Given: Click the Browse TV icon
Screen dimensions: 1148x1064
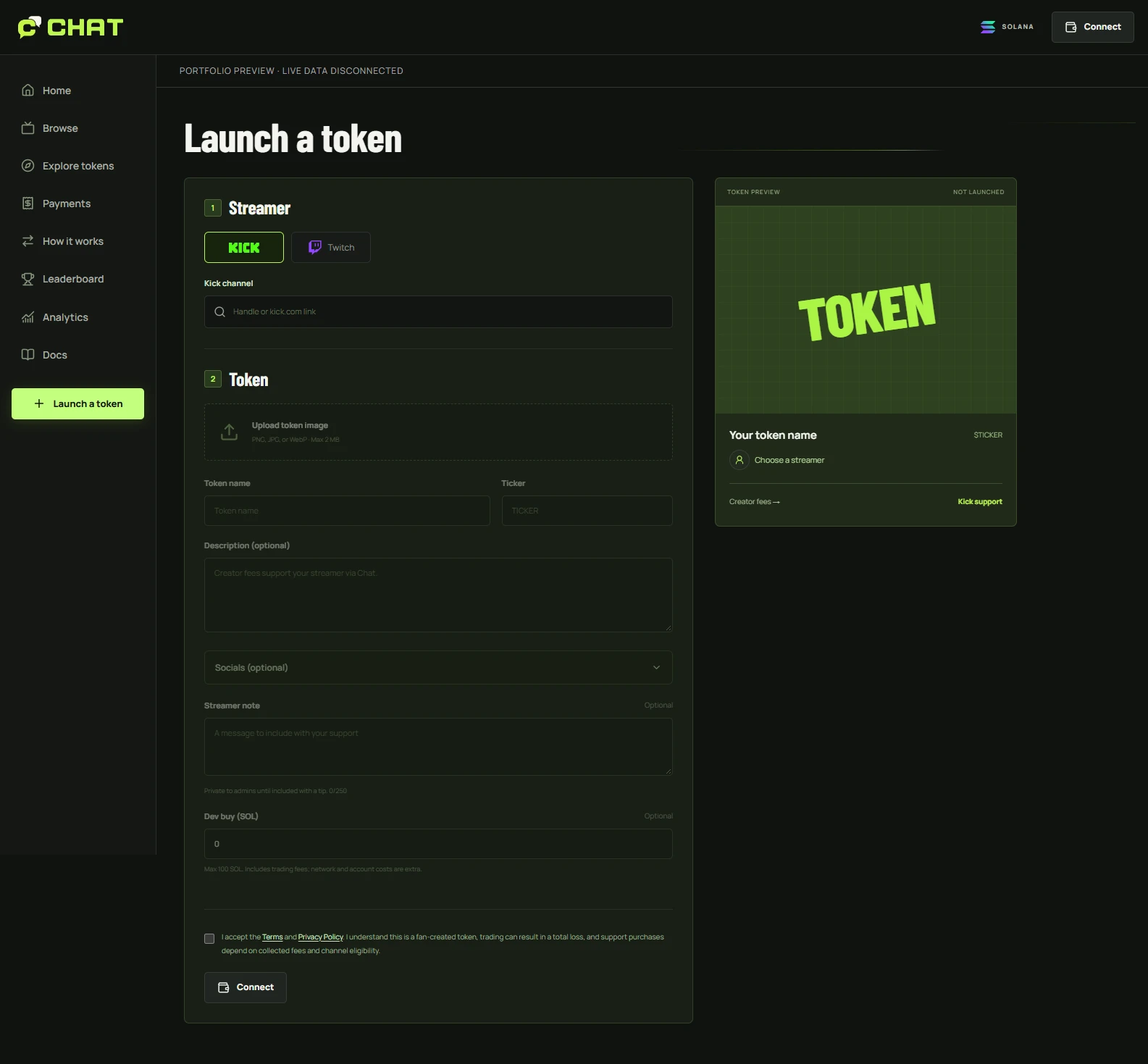Looking at the screenshot, I should tap(28, 128).
